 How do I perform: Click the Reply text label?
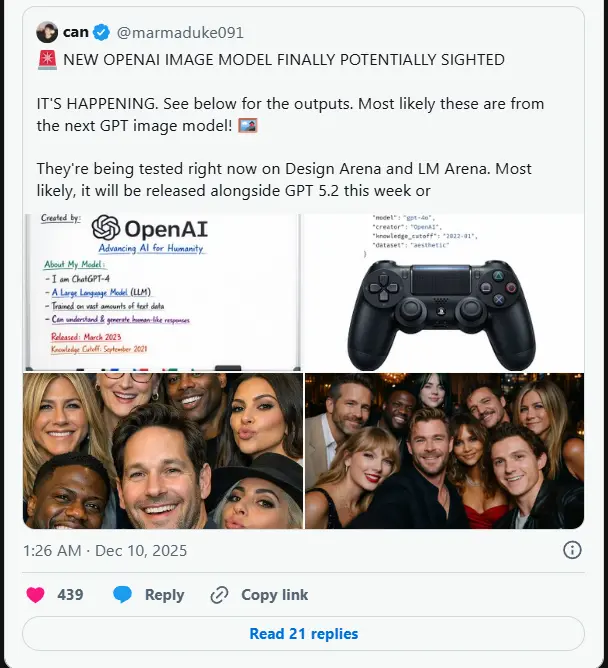[x=164, y=595]
